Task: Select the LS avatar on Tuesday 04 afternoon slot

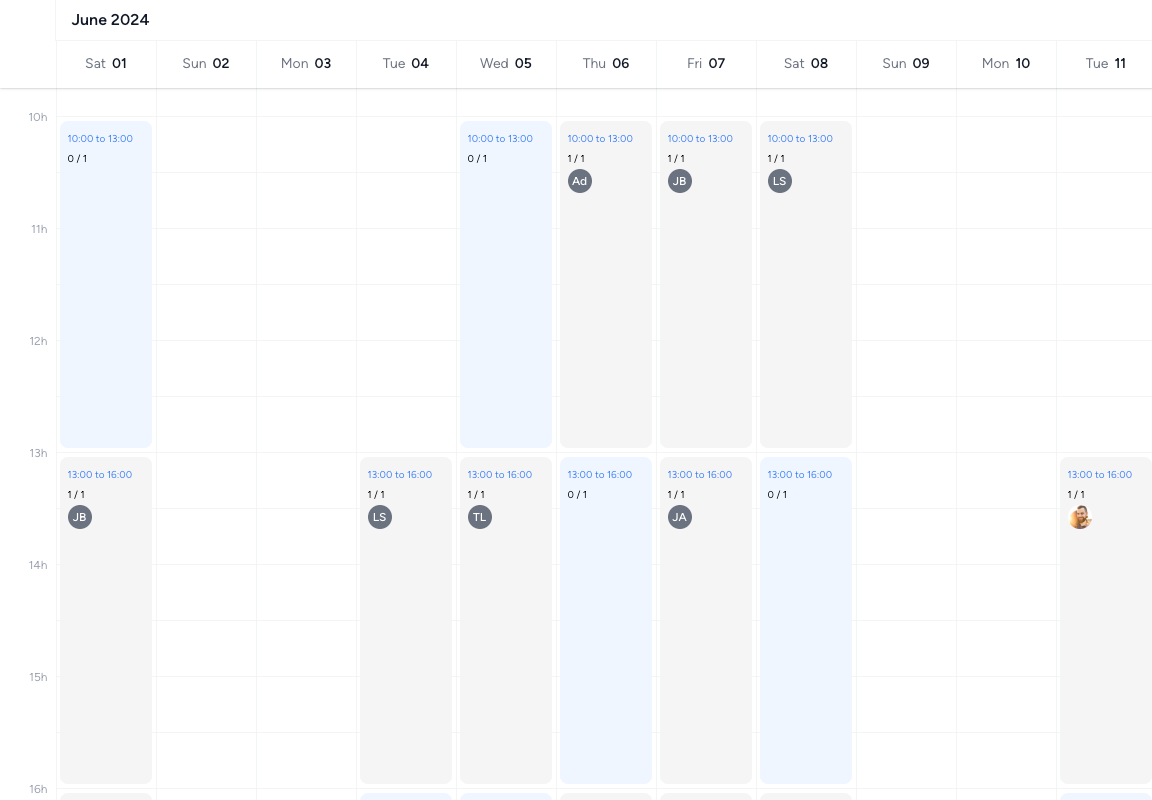Action: click(x=380, y=517)
